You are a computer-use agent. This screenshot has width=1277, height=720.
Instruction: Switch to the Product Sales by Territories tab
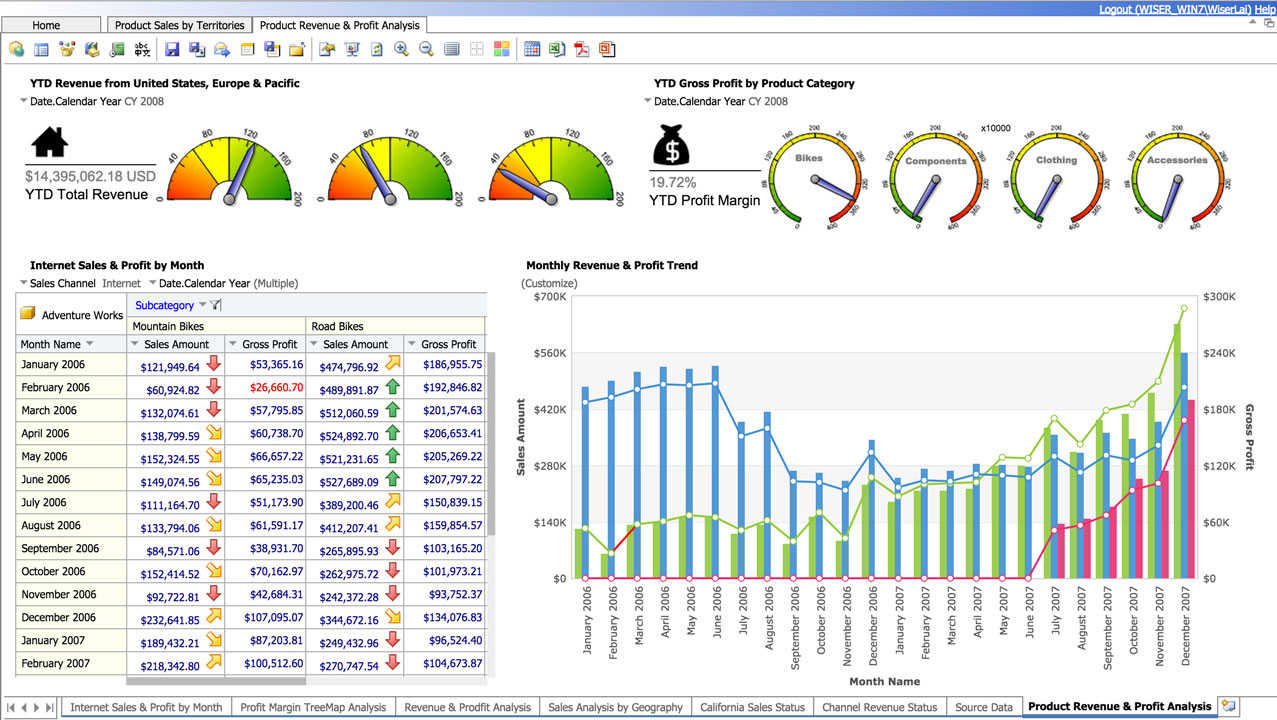(x=178, y=24)
